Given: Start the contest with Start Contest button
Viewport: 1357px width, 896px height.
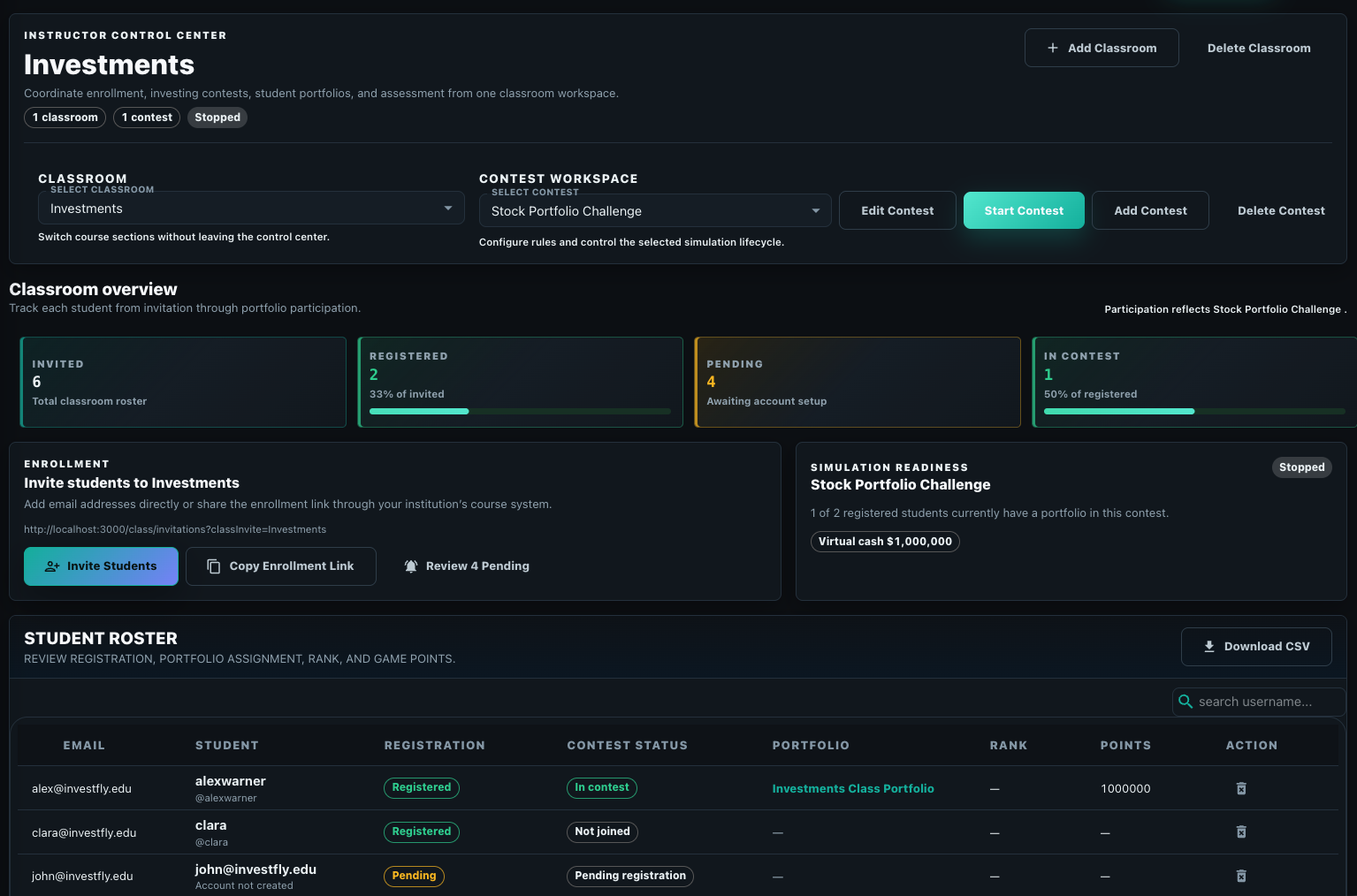Looking at the screenshot, I should 1024,210.
